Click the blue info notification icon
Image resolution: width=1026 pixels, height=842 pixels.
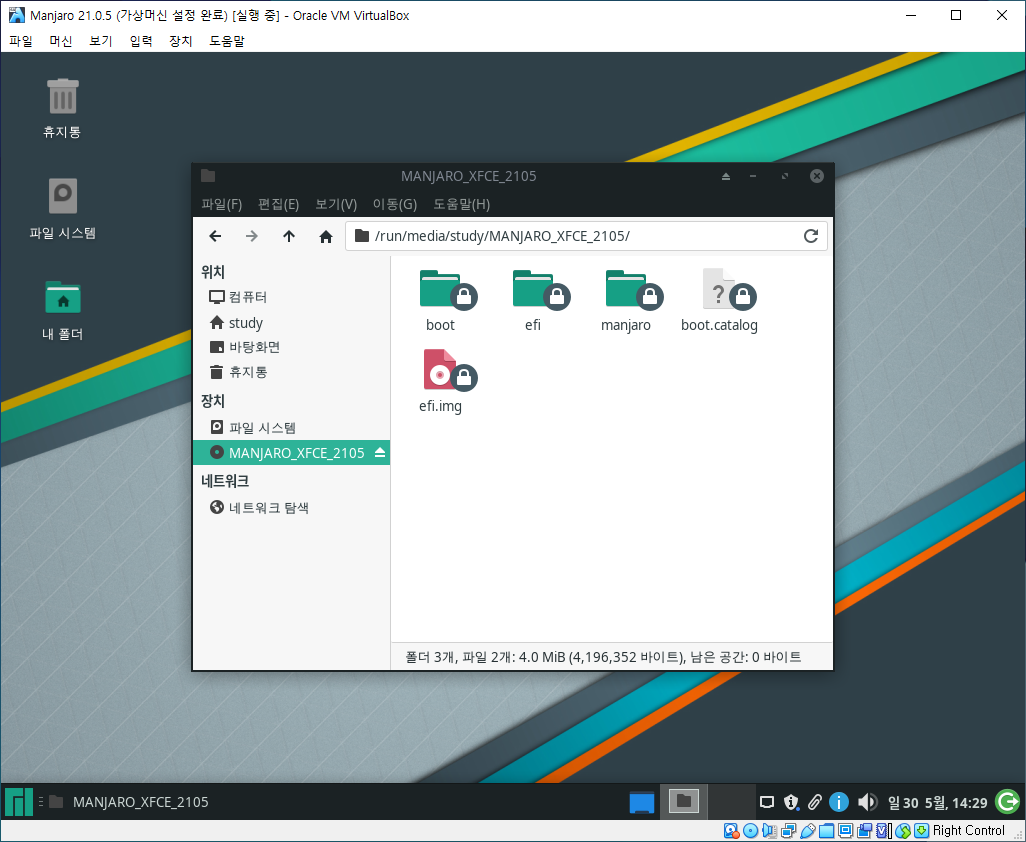[x=838, y=801]
